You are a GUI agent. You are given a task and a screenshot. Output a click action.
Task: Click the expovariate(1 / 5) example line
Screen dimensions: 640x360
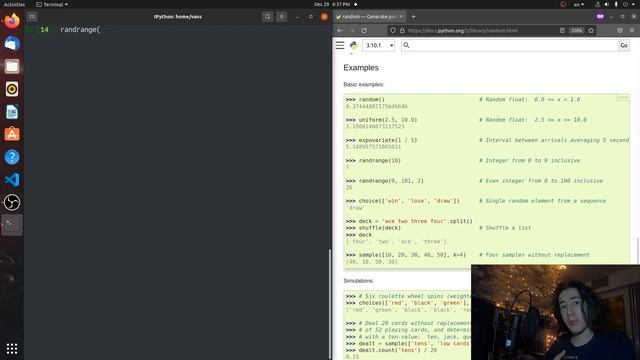381,140
